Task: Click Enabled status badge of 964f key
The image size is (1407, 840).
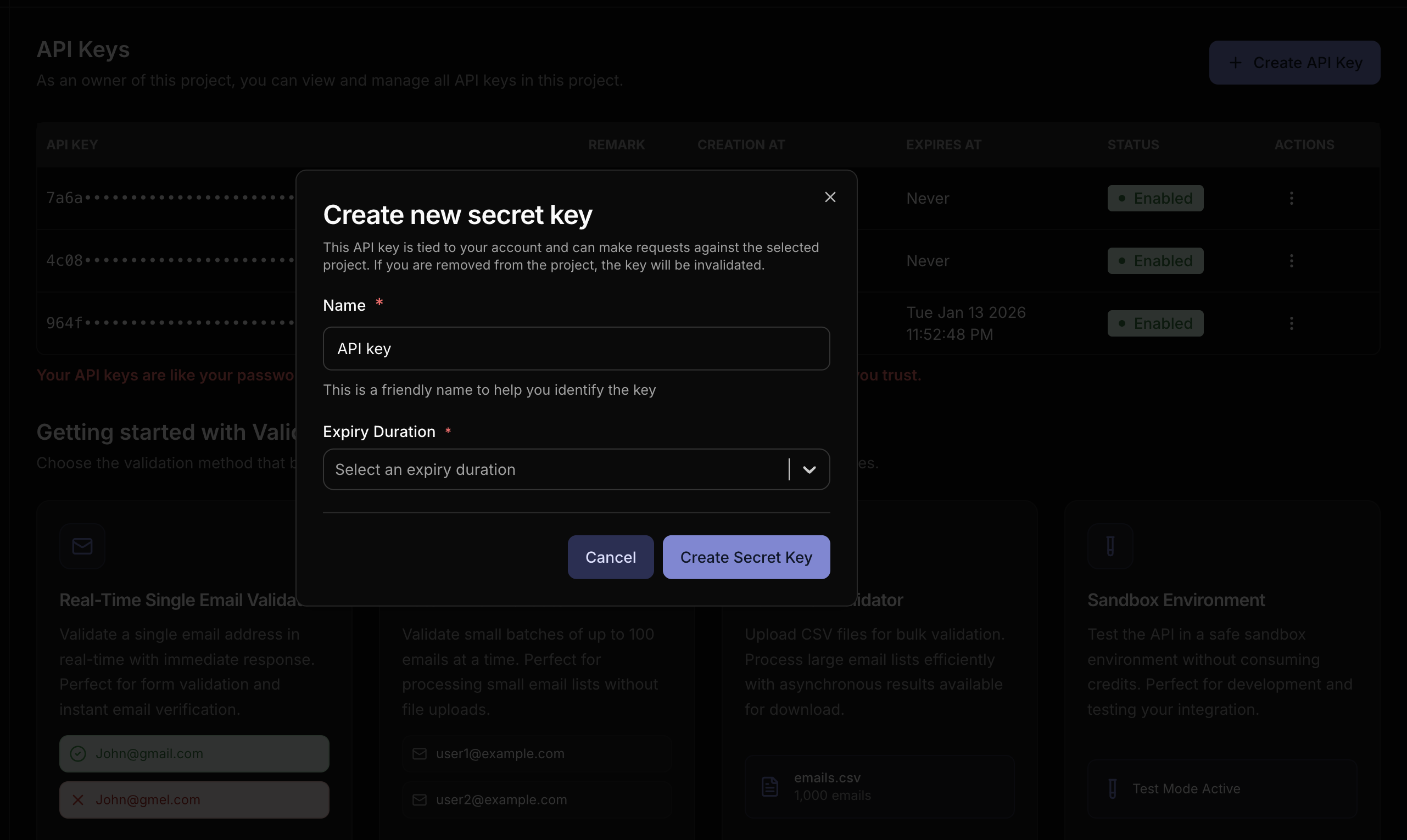Action: coord(1155,323)
